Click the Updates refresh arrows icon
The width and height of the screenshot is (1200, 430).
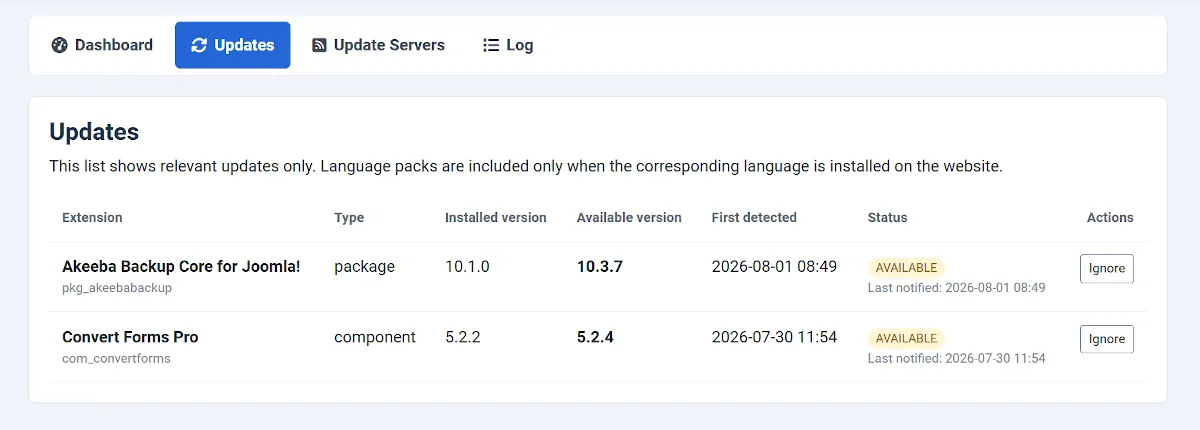click(x=199, y=45)
